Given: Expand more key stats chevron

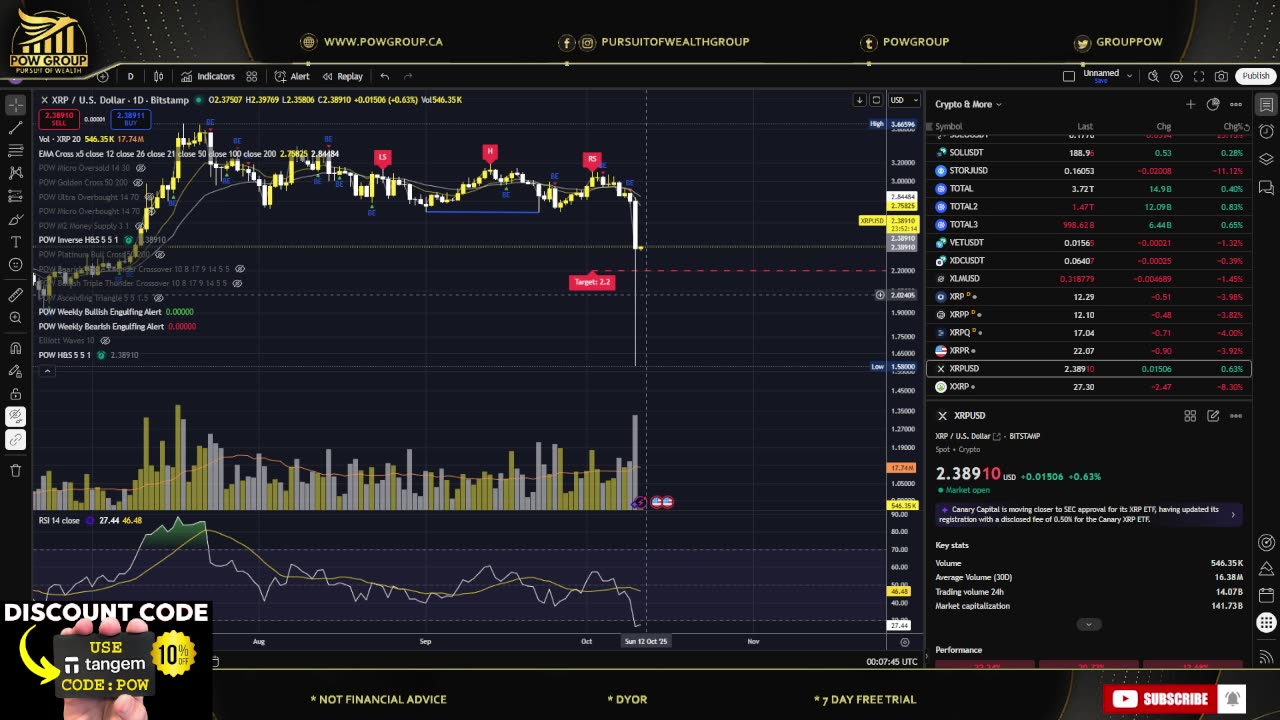Looking at the screenshot, I should 1089,625.
